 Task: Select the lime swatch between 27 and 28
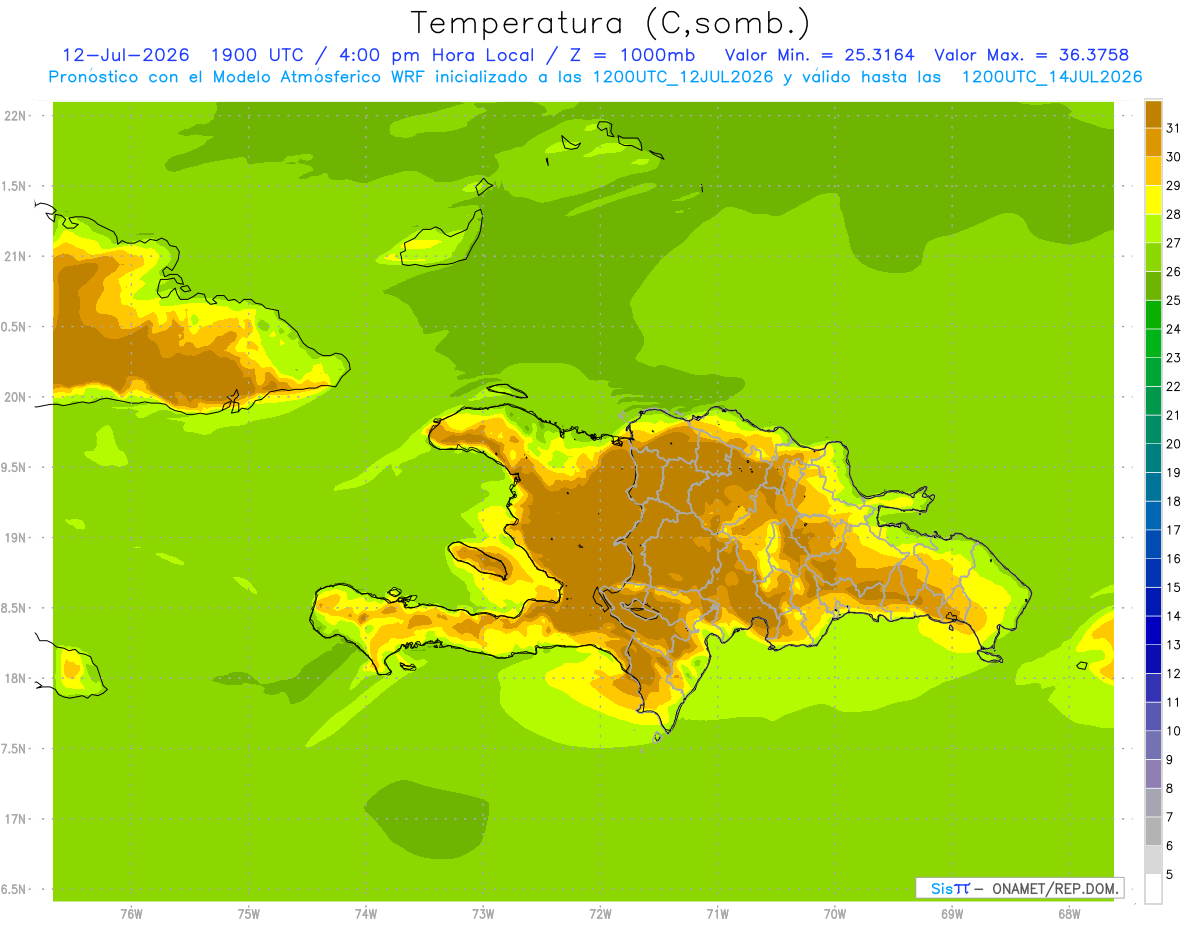pos(1153,229)
